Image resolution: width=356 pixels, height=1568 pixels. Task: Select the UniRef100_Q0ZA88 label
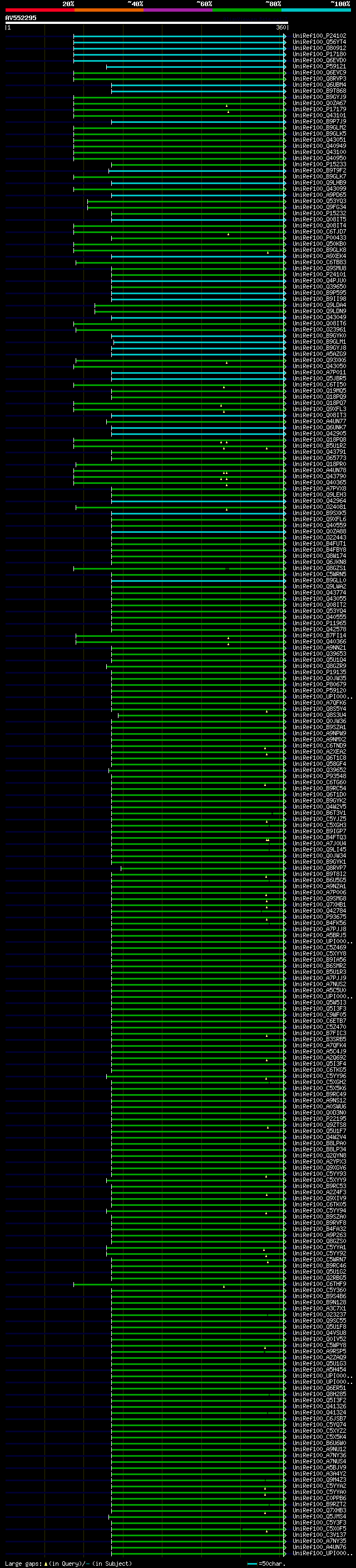[x=319, y=531]
